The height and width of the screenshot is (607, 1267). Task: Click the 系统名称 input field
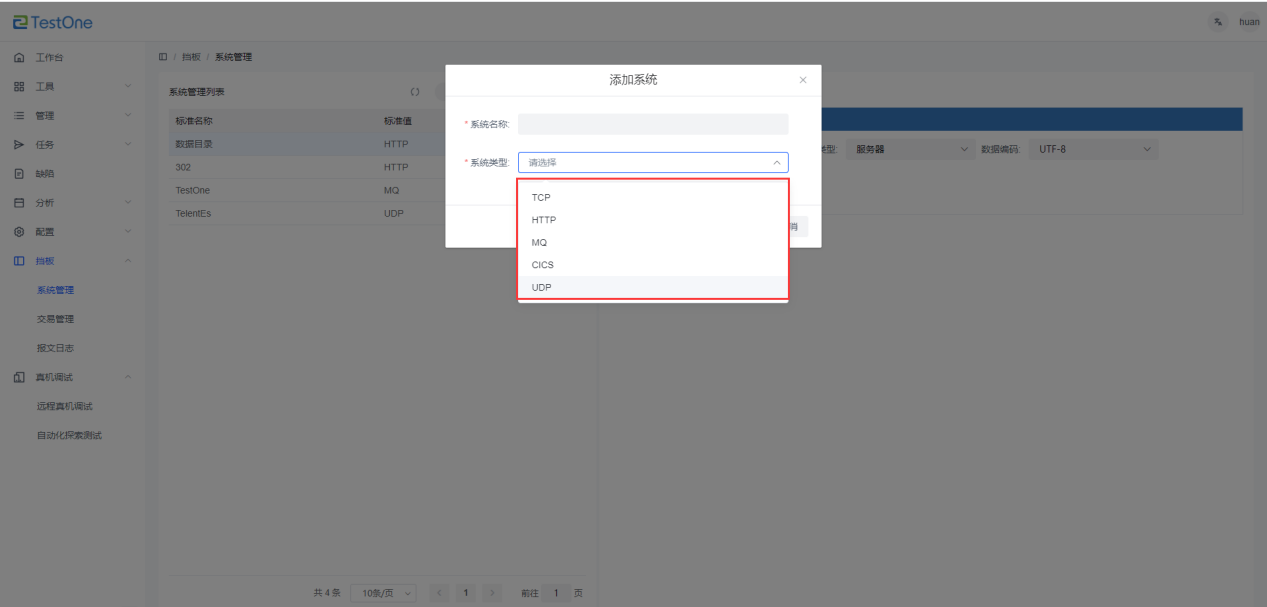coord(652,124)
